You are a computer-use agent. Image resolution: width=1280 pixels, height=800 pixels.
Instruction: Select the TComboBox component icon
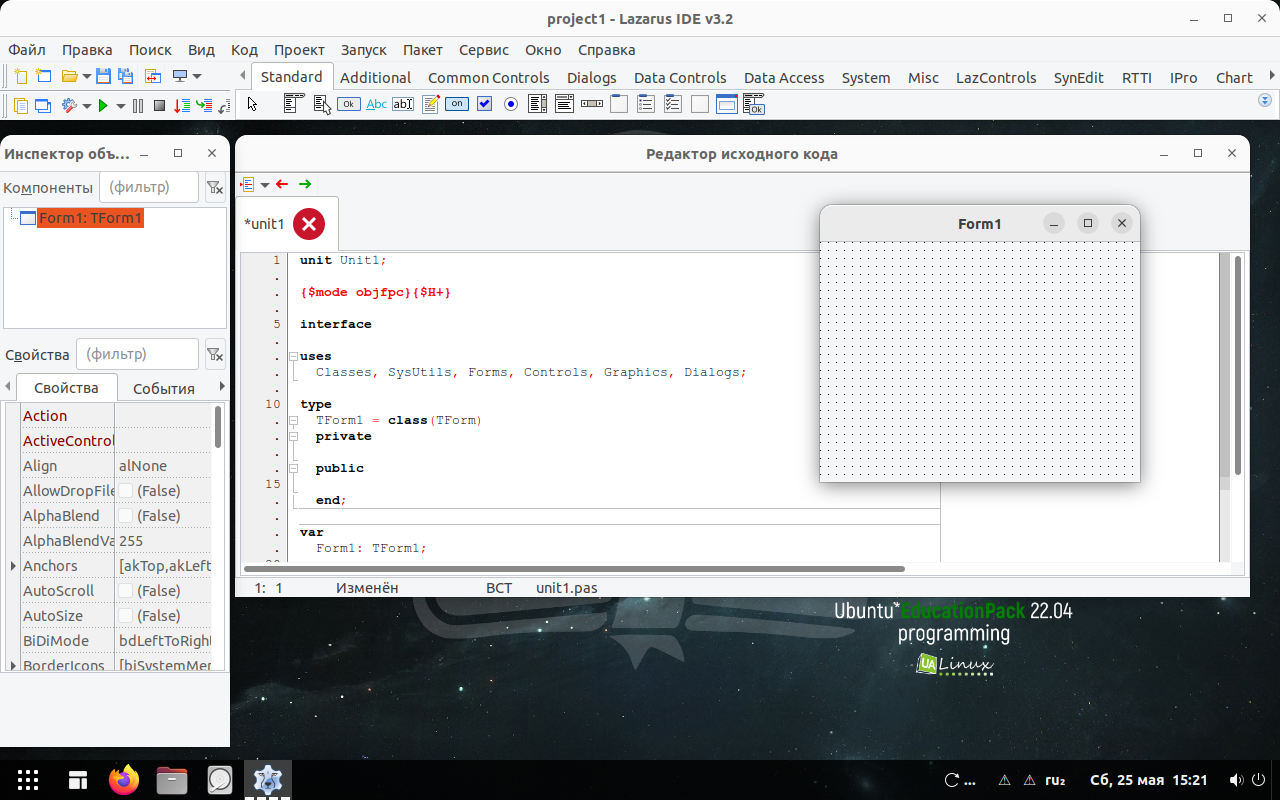pos(564,104)
